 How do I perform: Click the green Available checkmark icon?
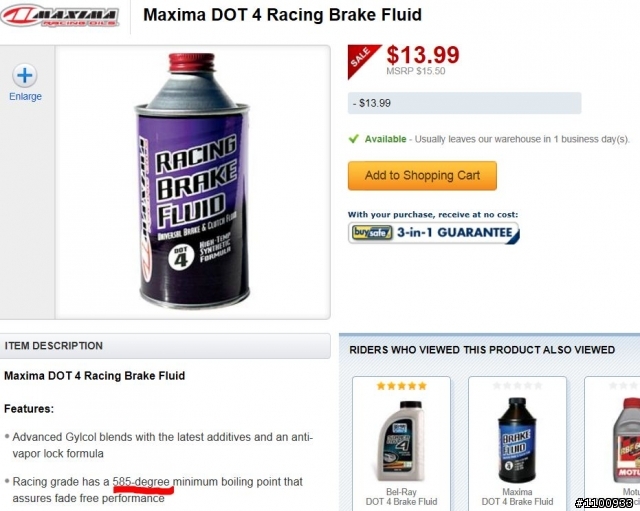coord(353,139)
